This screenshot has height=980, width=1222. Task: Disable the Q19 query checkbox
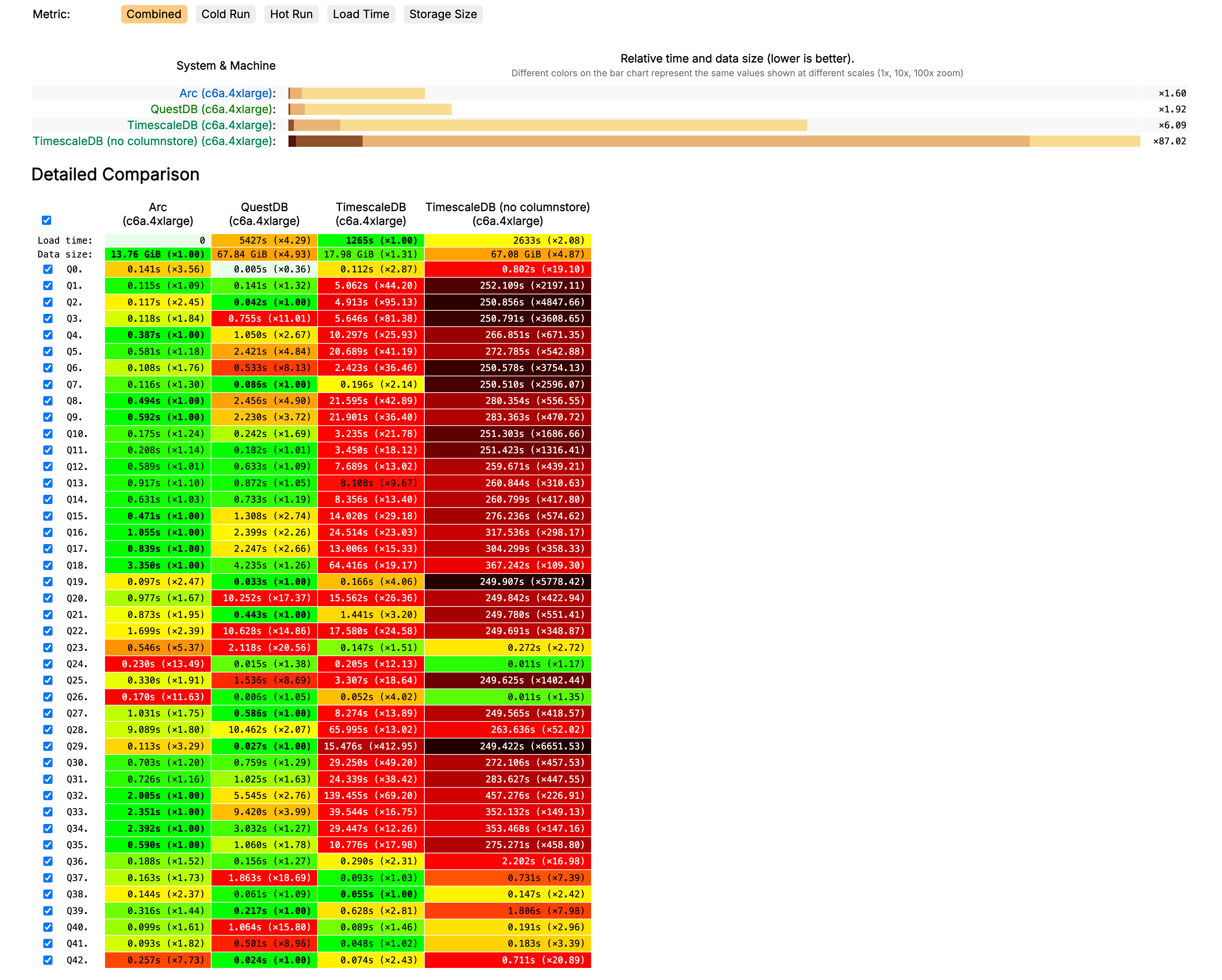pyautogui.click(x=48, y=582)
